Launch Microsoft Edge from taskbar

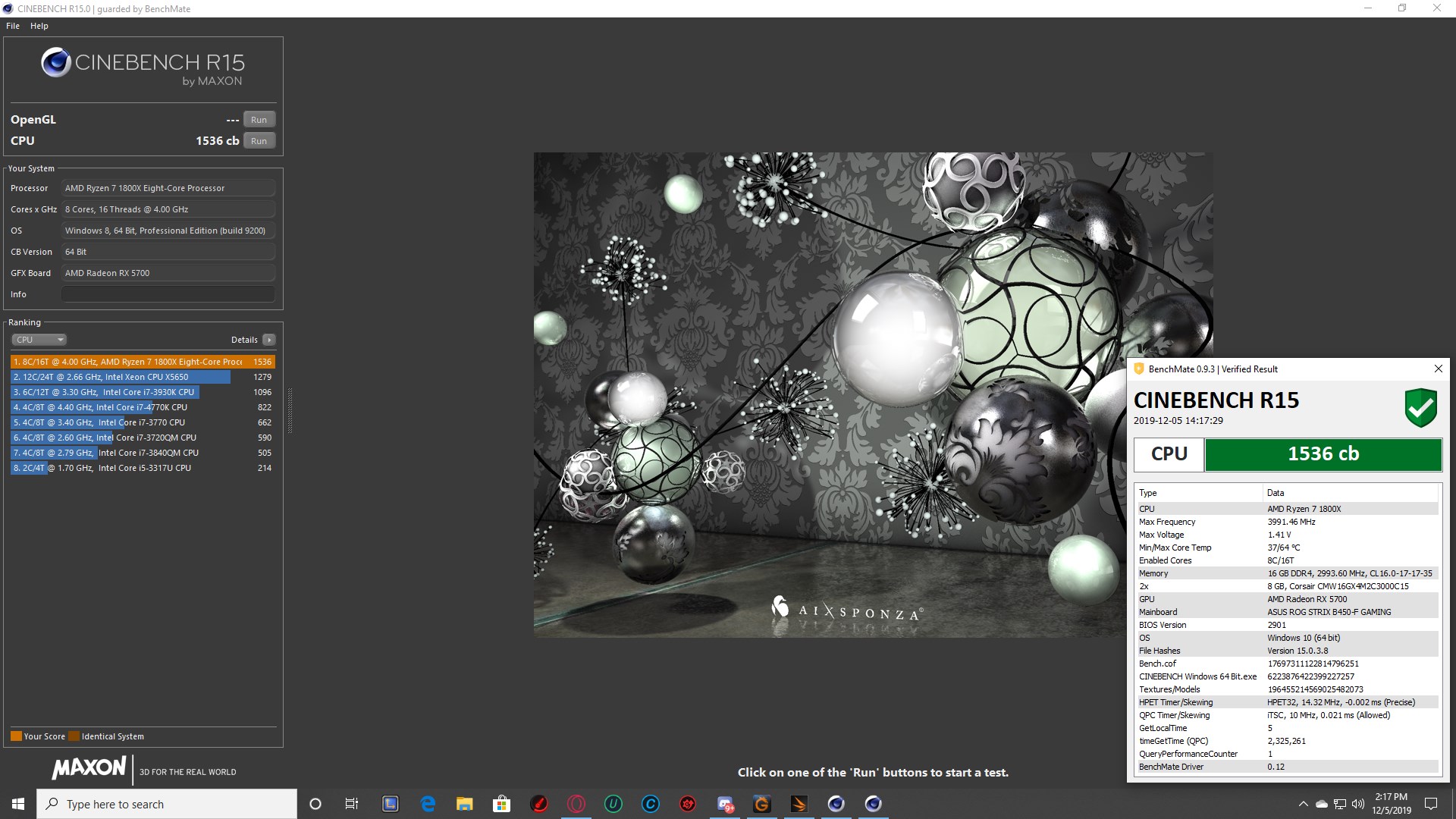click(x=428, y=804)
